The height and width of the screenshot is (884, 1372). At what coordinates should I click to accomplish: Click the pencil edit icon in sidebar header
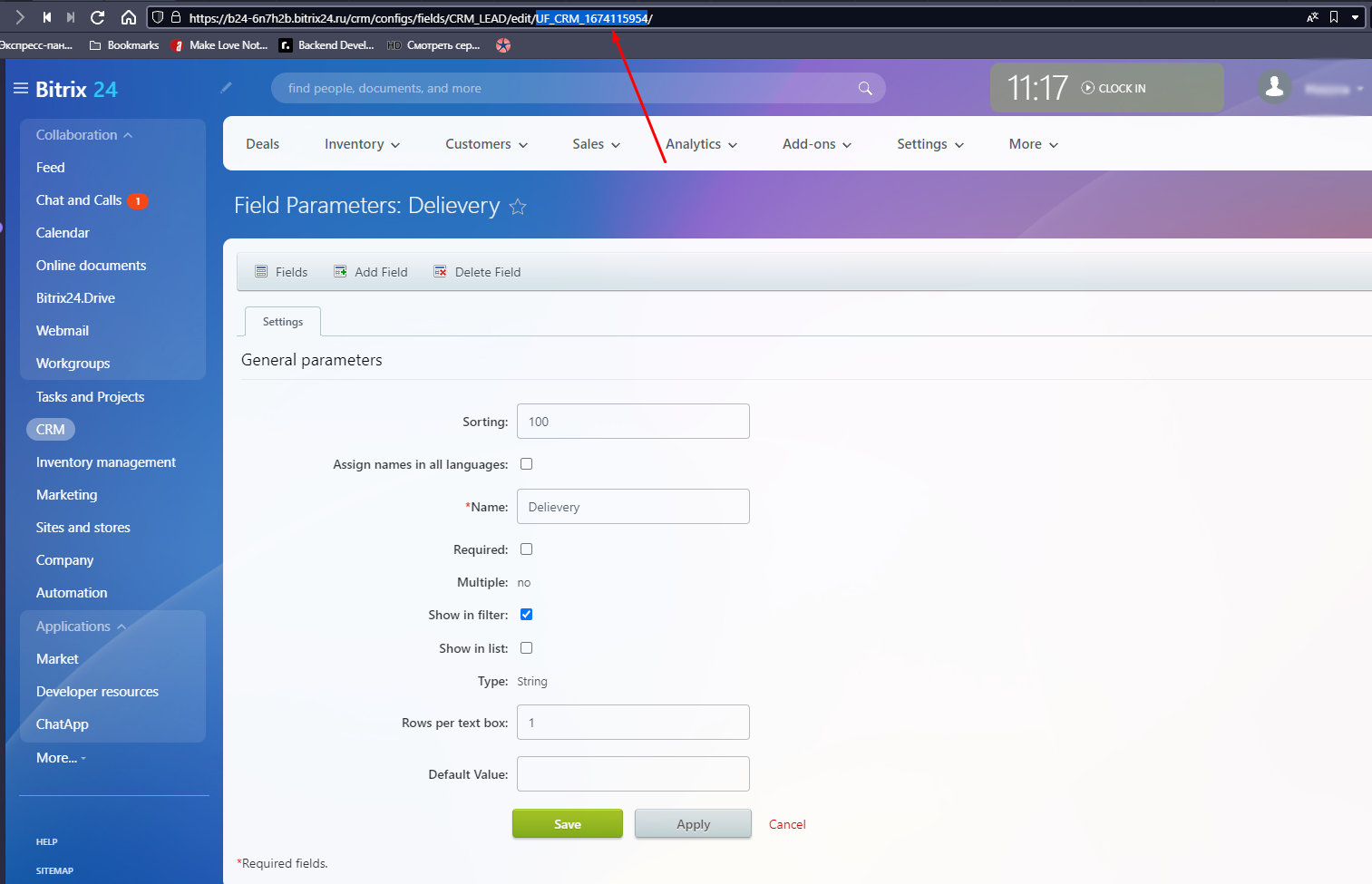tap(226, 88)
